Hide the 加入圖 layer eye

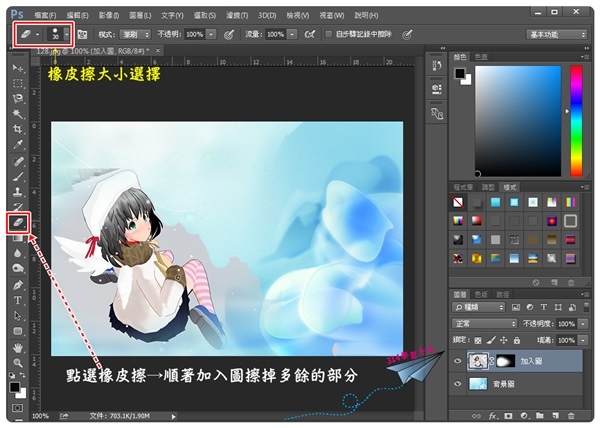pos(457,361)
